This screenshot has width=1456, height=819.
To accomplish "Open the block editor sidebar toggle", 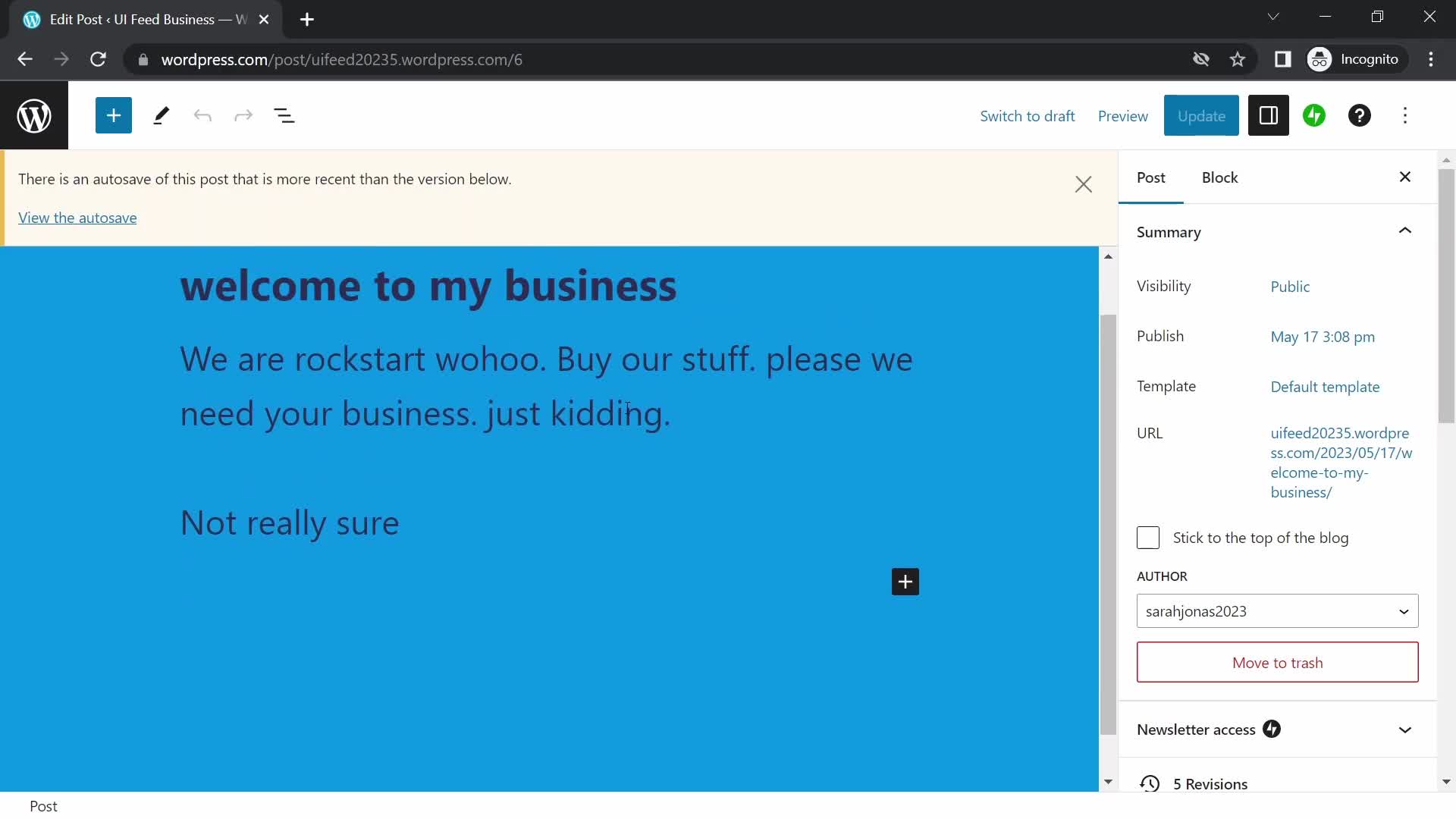I will click(x=1267, y=115).
